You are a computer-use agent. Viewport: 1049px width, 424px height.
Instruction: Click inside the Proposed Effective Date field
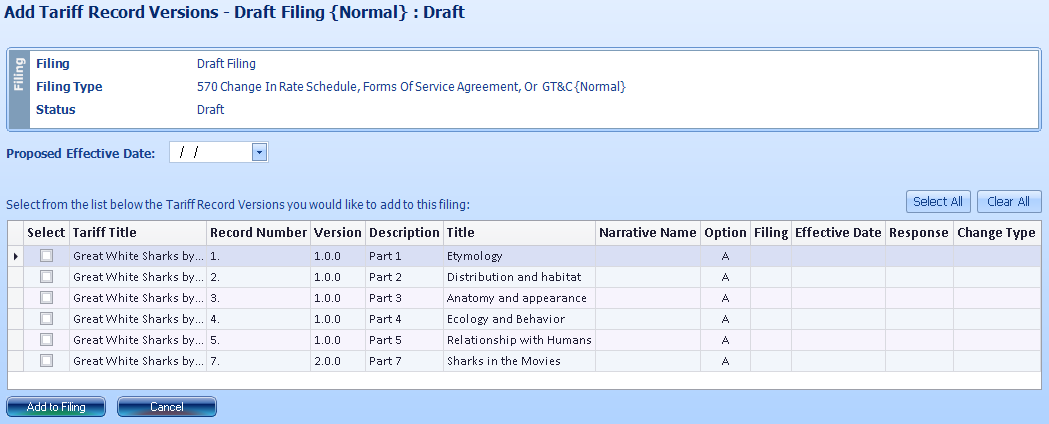pyautogui.click(x=211, y=152)
